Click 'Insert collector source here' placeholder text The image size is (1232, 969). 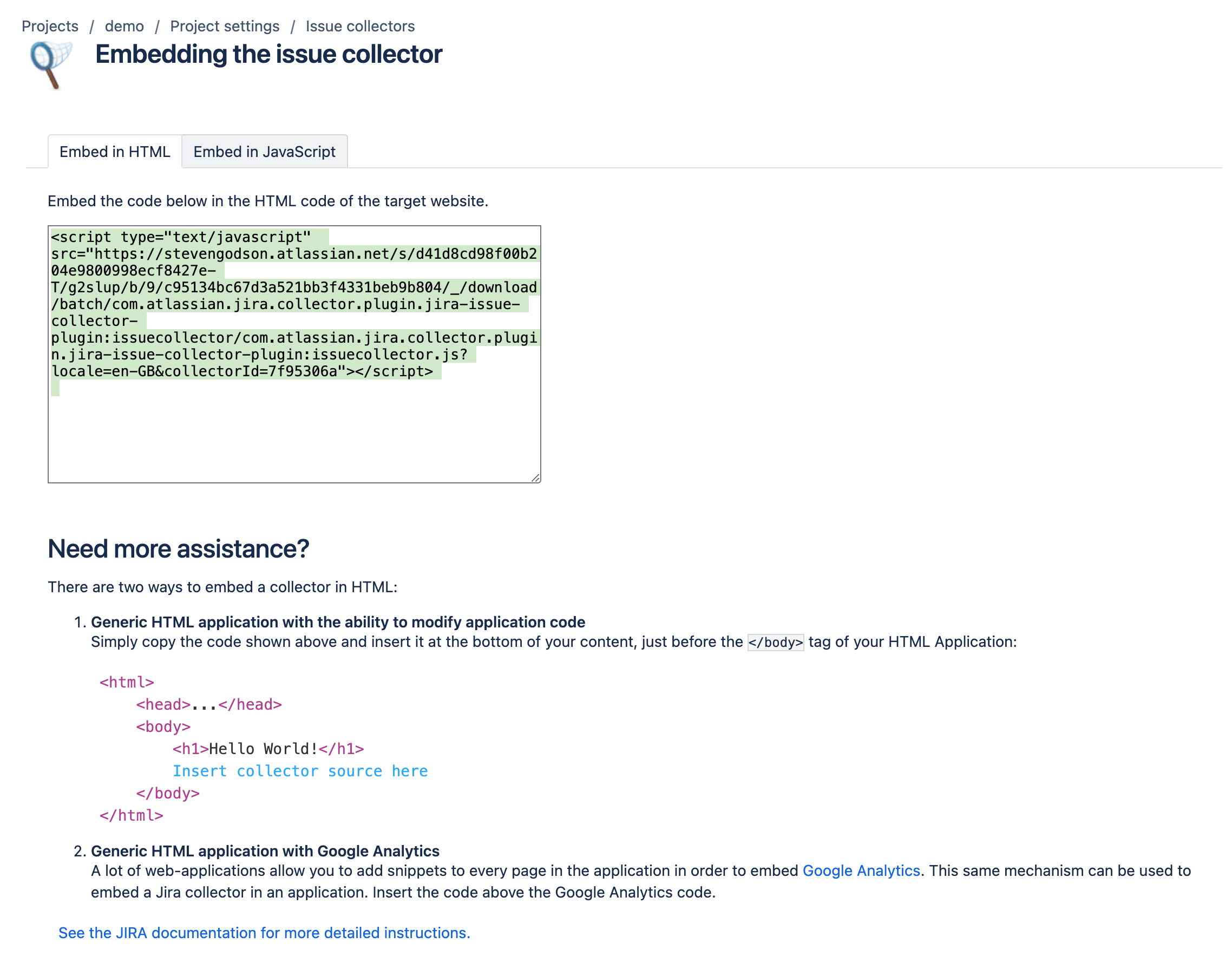coord(300,771)
